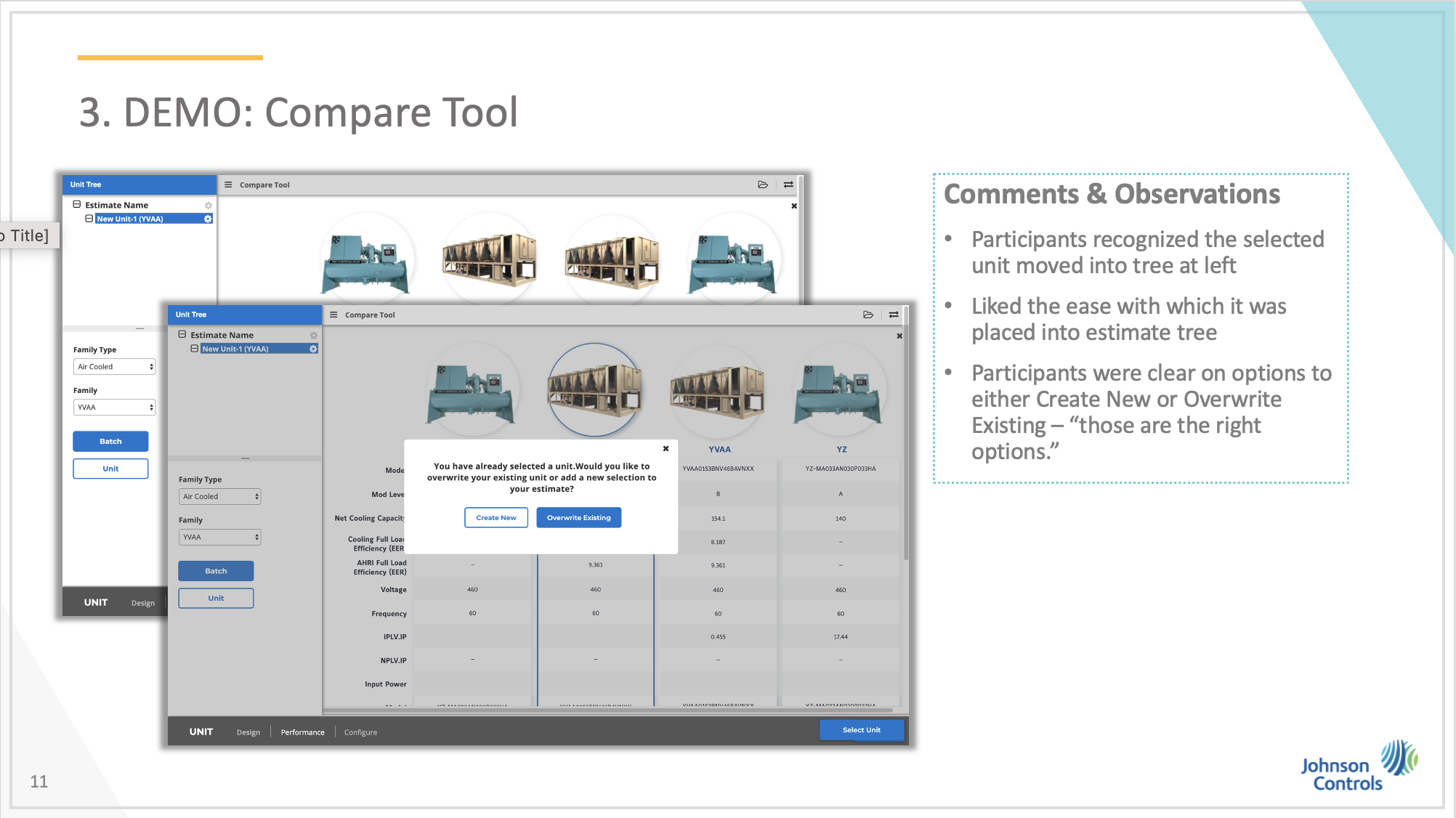Select the YVAA chiller thumbnail in the front window
1456x818 pixels.
pos(717,391)
